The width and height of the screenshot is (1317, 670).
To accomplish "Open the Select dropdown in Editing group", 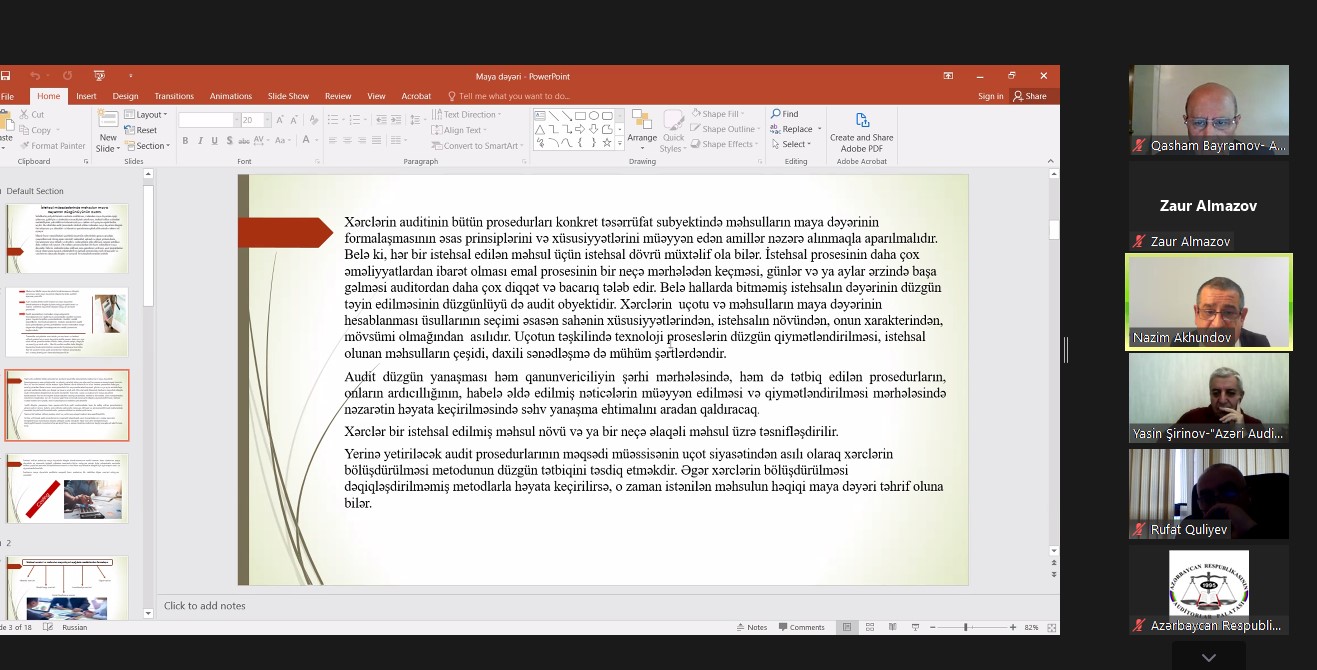I will pos(795,144).
